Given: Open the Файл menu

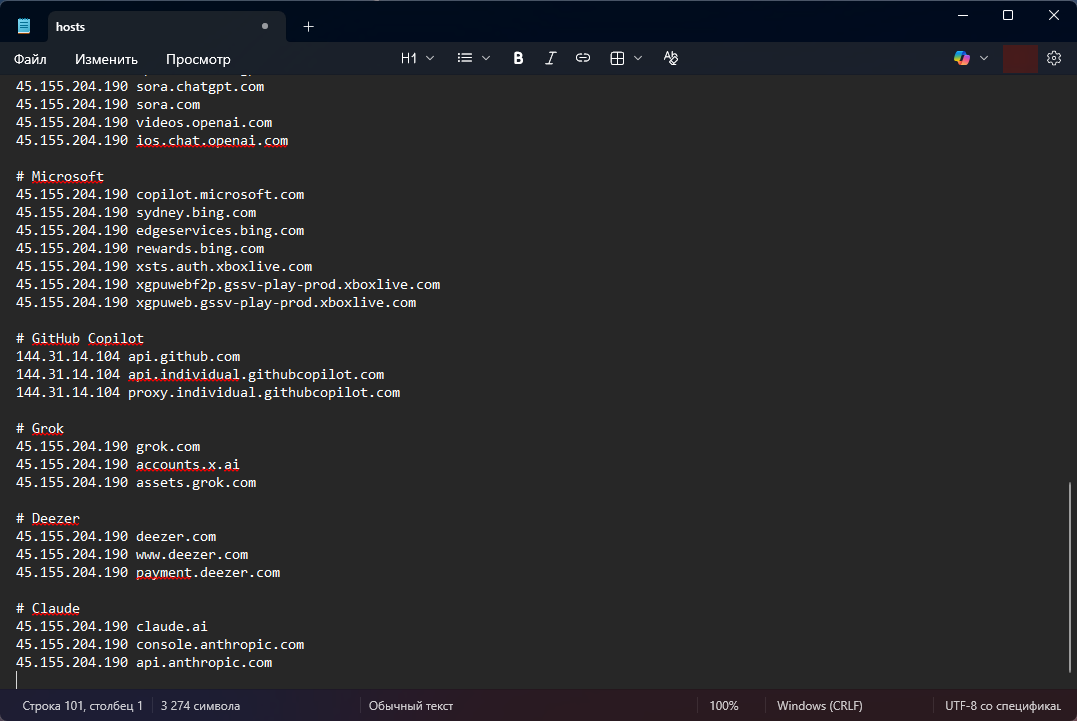Looking at the screenshot, I should click(30, 59).
